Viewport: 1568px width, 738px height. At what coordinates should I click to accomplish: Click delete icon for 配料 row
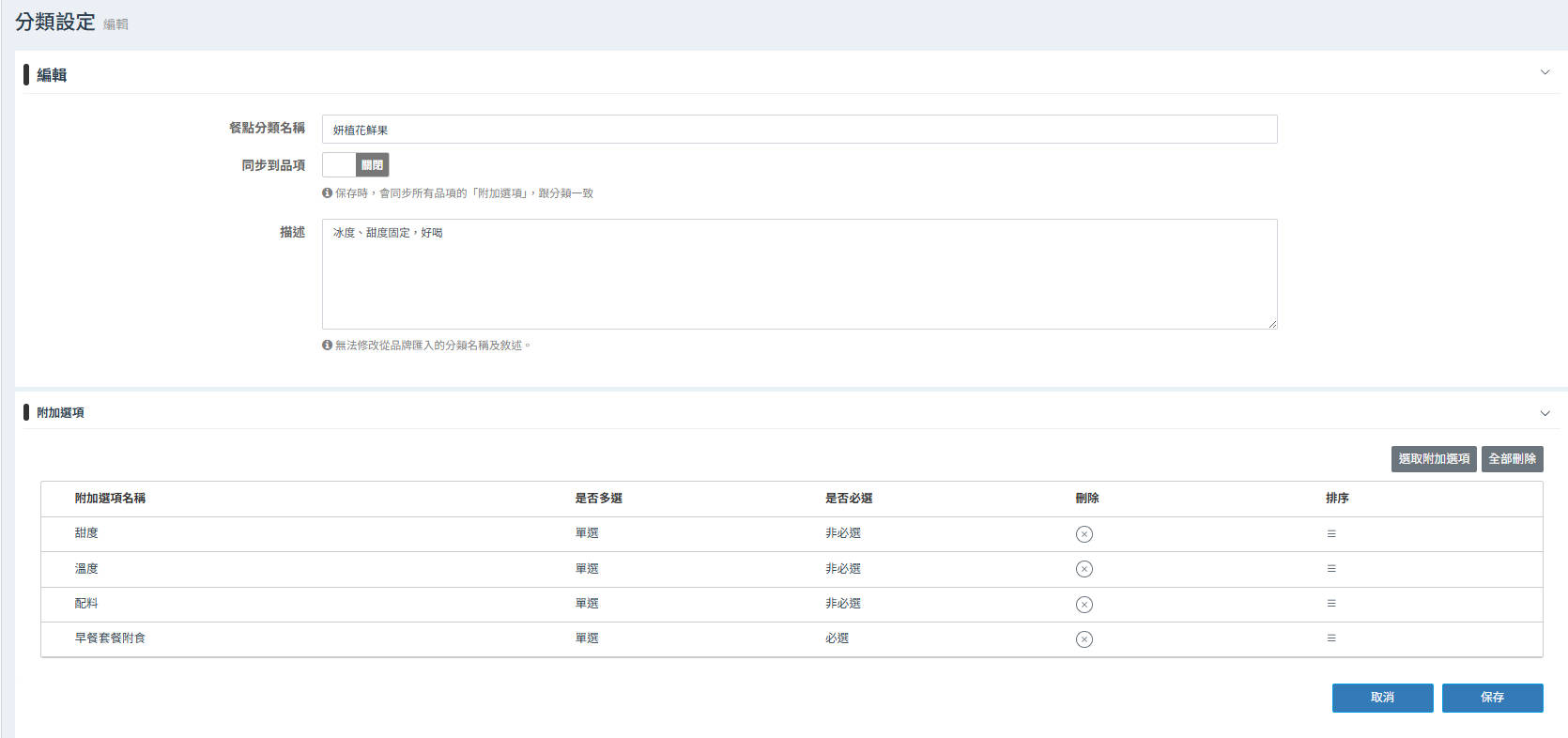(1084, 605)
